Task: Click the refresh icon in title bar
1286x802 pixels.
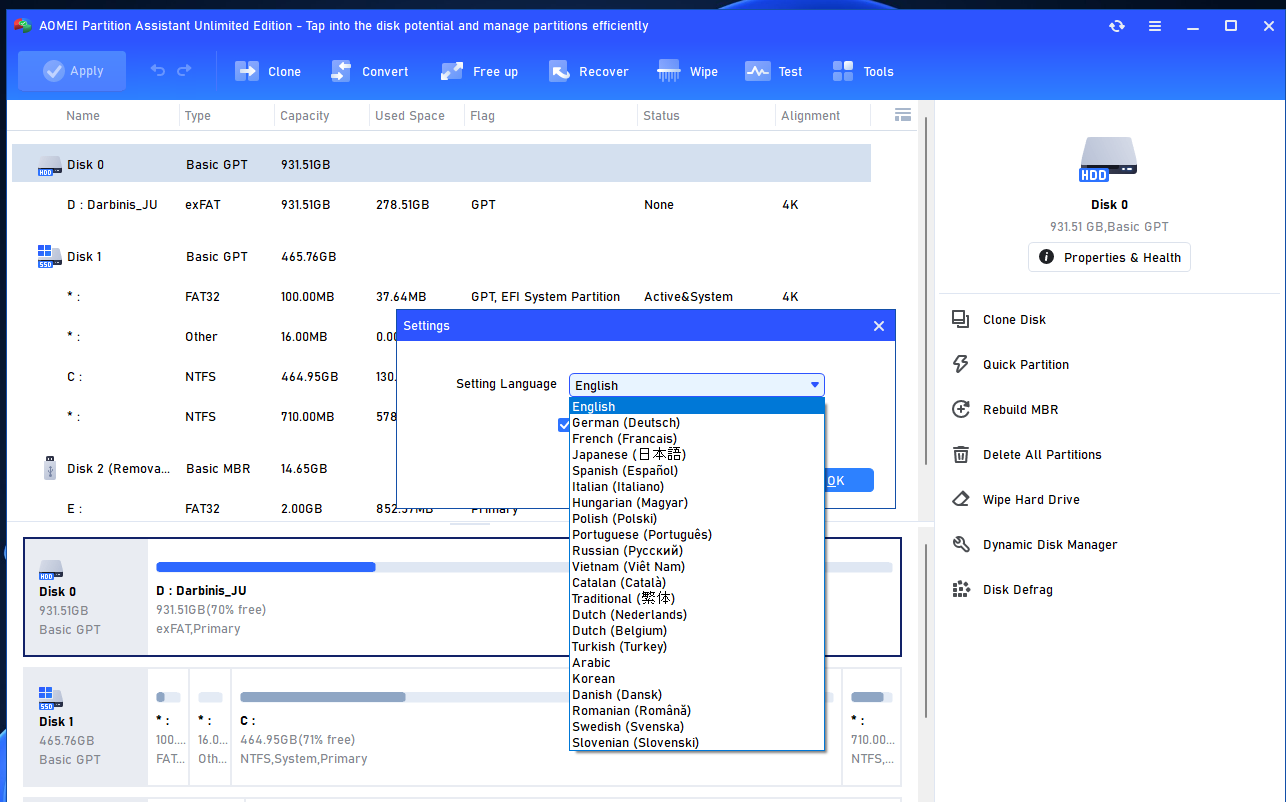Action: [1117, 26]
